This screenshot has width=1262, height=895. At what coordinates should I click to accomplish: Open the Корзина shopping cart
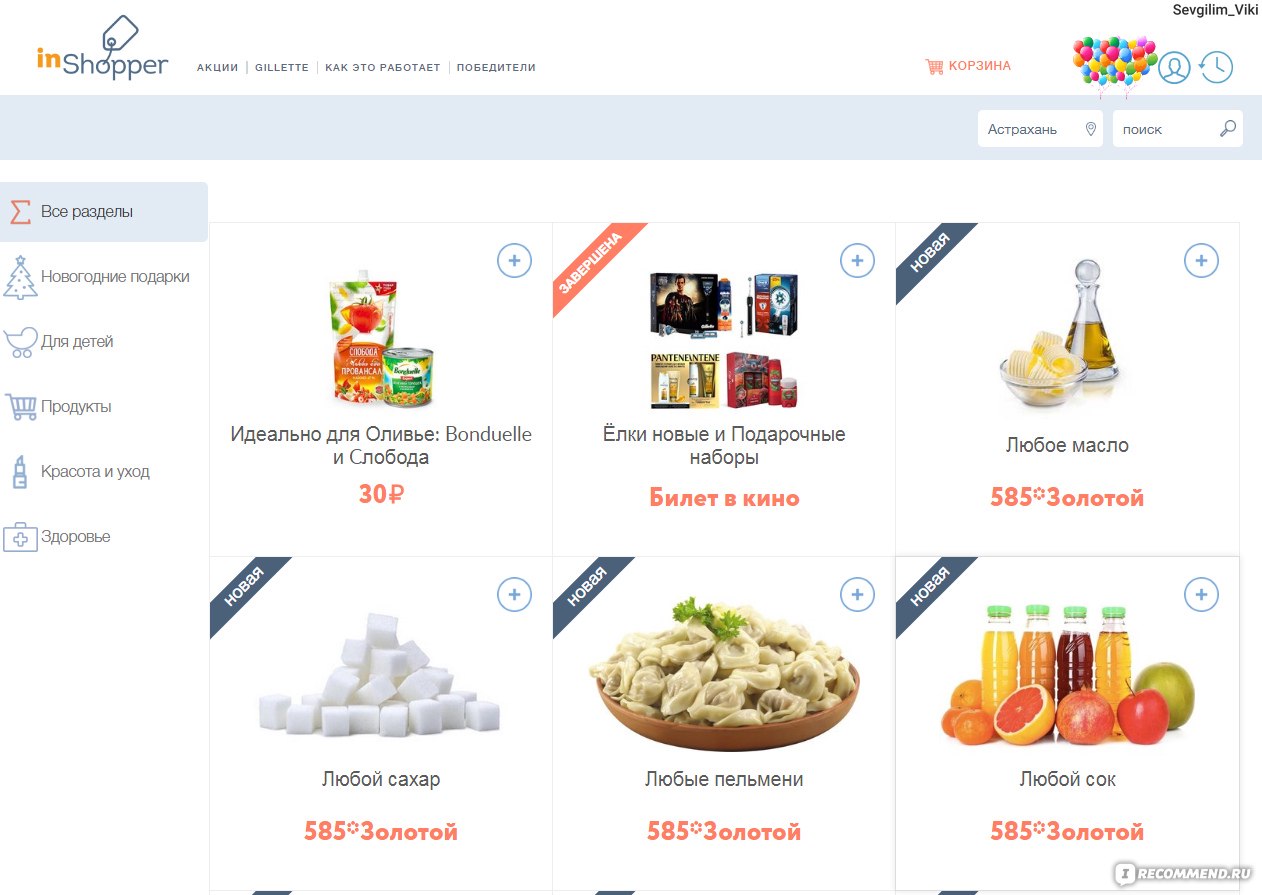pos(968,66)
